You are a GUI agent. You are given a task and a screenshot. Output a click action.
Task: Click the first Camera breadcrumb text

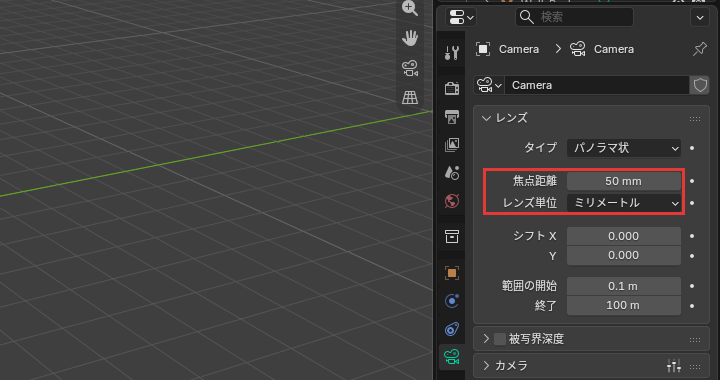(519, 49)
